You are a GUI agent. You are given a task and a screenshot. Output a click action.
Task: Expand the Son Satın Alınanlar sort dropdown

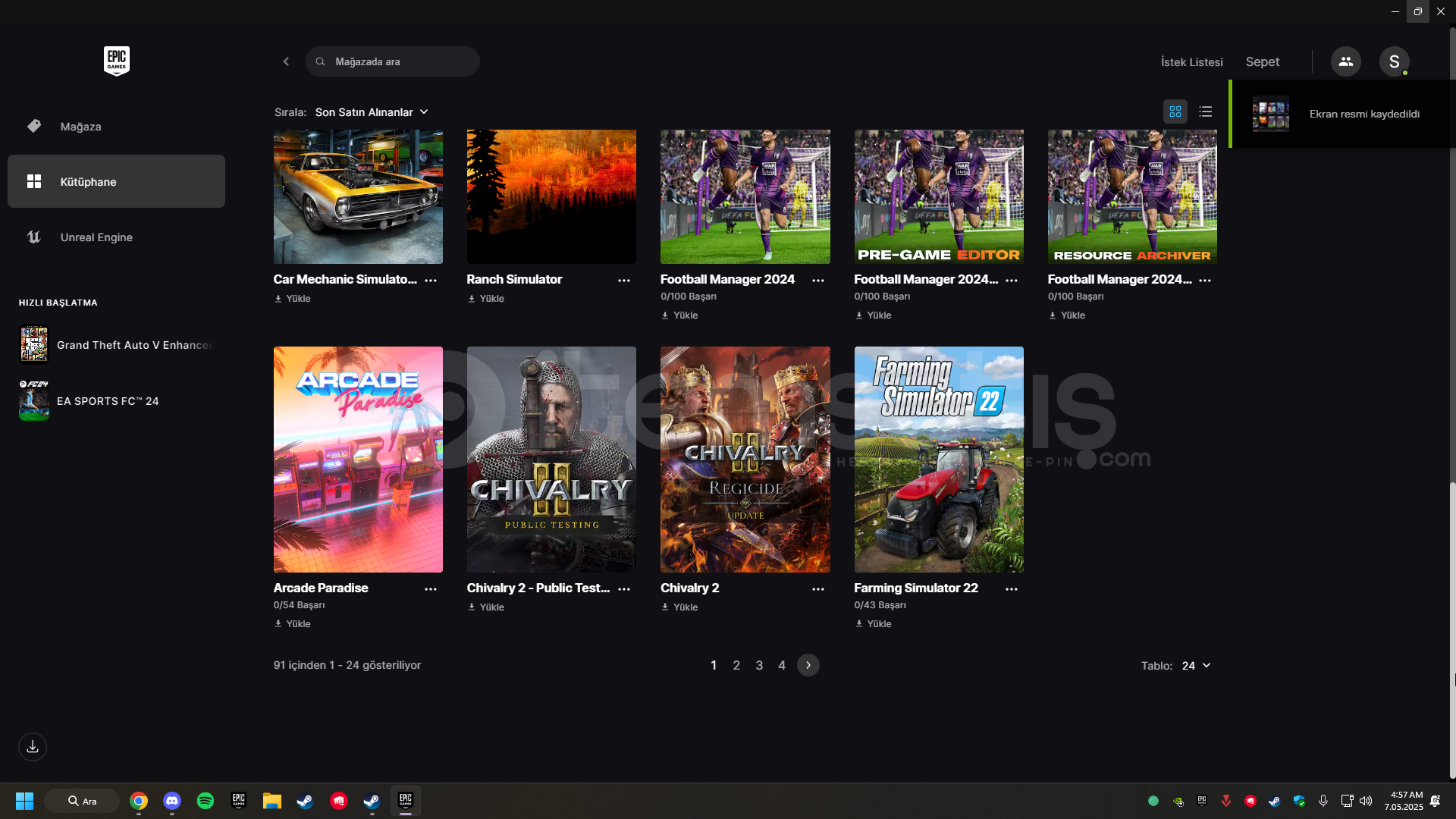(x=372, y=112)
